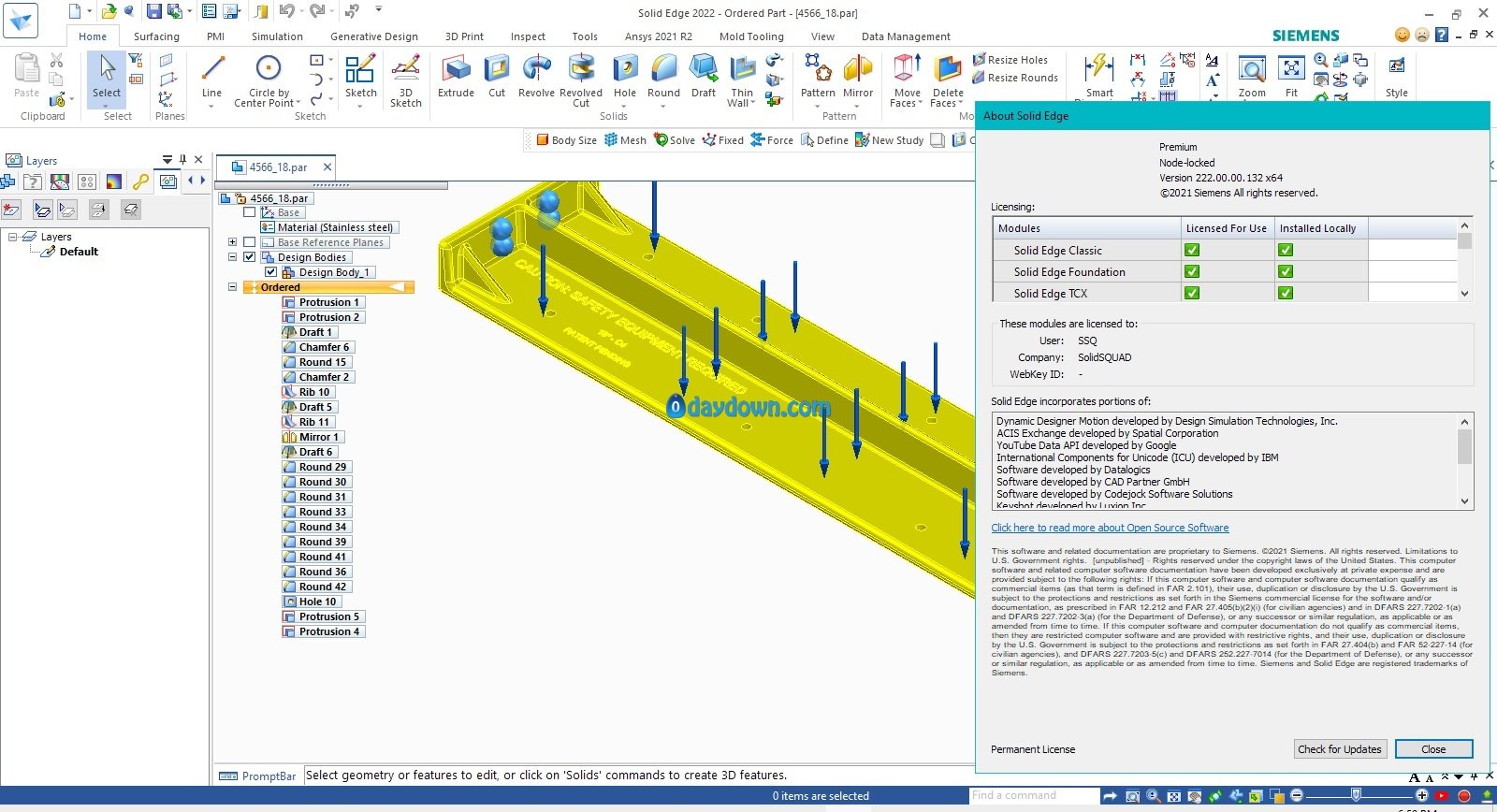1497x812 pixels.
Task: Open the Move Faces dropdown arrow
Action: 921,104
